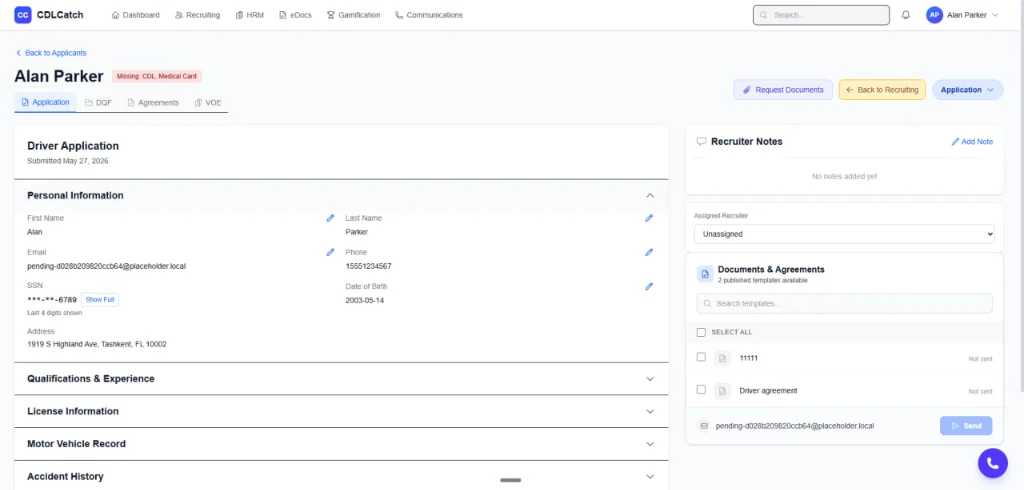Click the date of birth 2003-05-14

[x=365, y=301]
